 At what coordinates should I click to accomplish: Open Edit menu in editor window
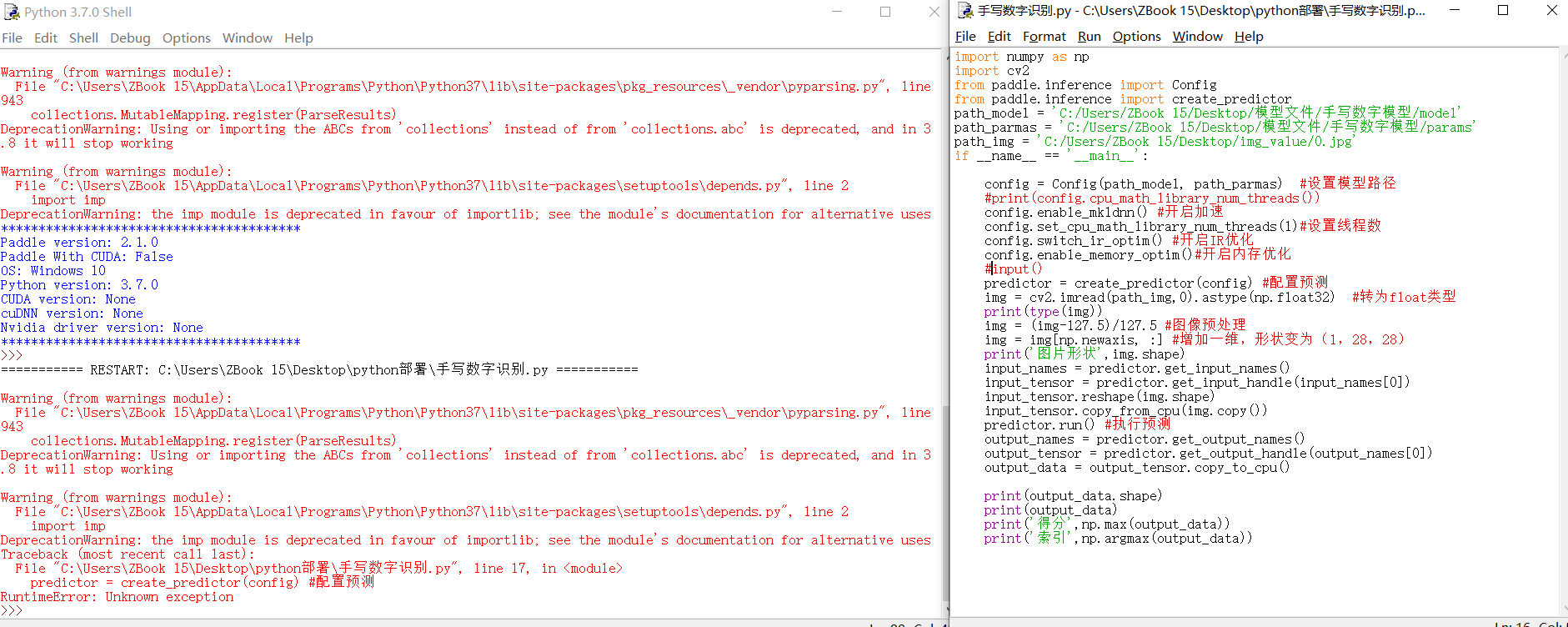(999, 36)
